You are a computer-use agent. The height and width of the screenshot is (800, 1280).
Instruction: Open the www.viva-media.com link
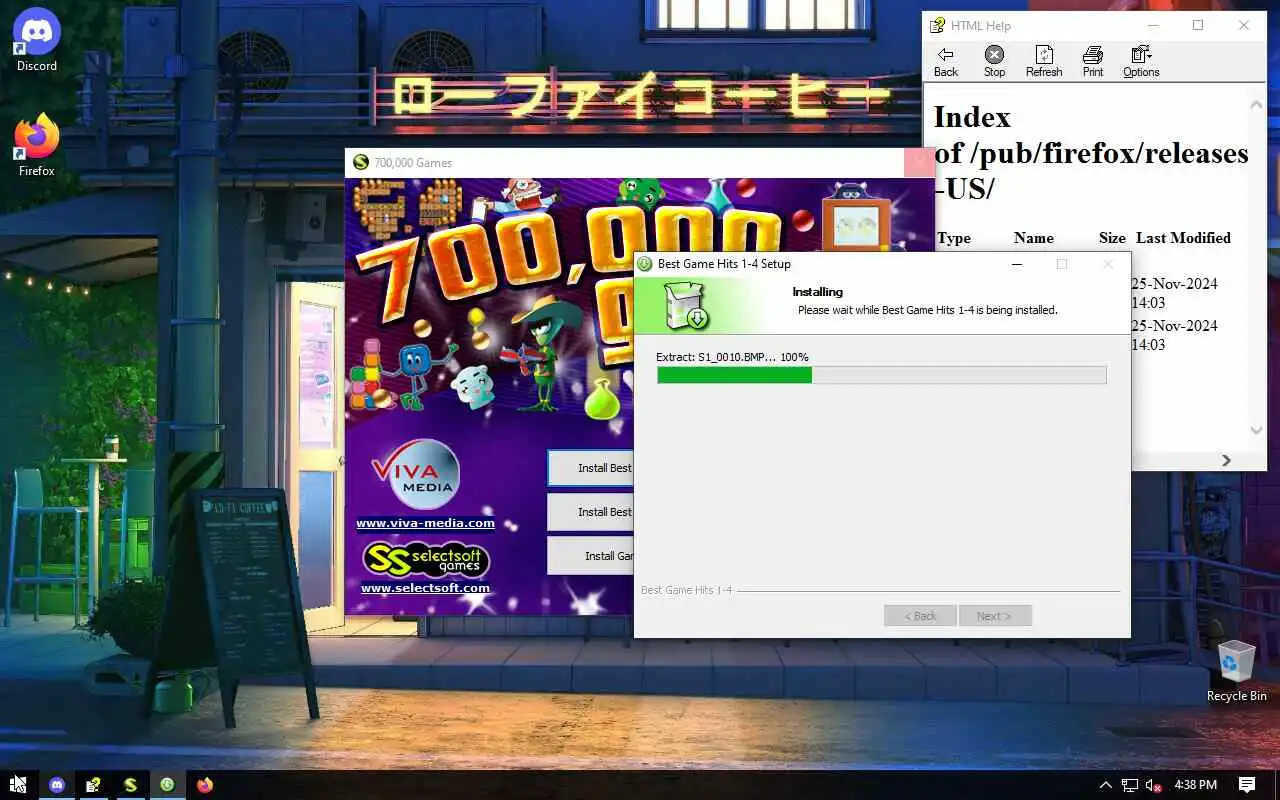425,523
